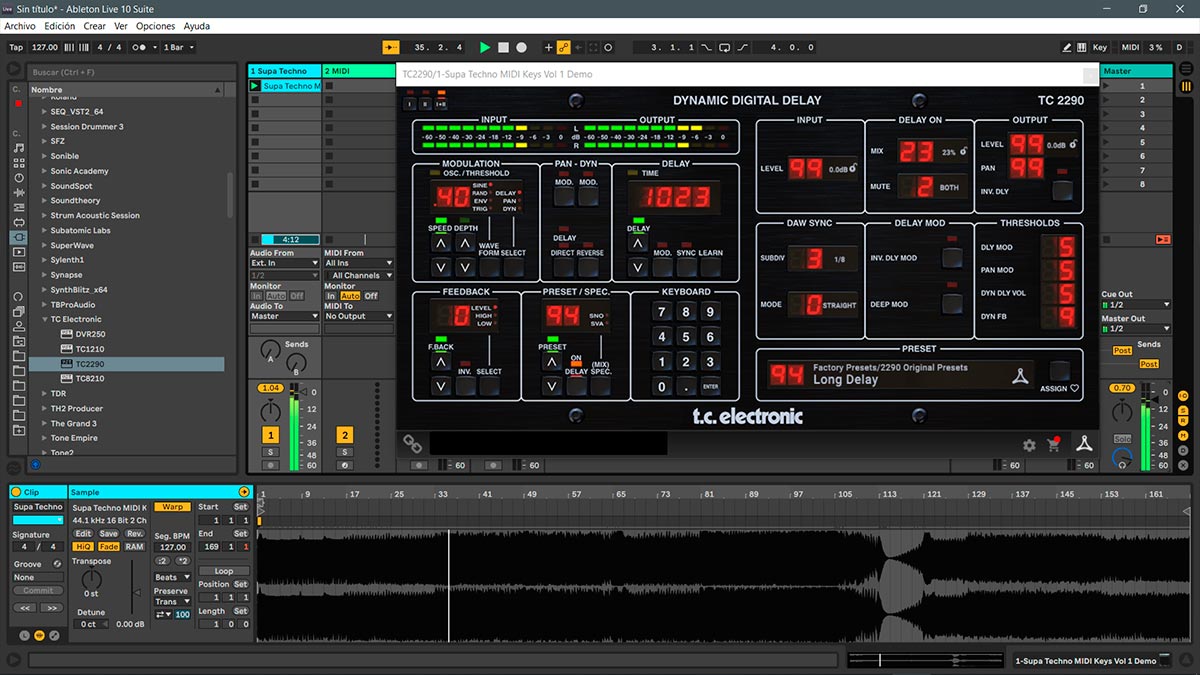Solo the Supa Techno track
1200x675 pixels.
[x=270, y=452]
